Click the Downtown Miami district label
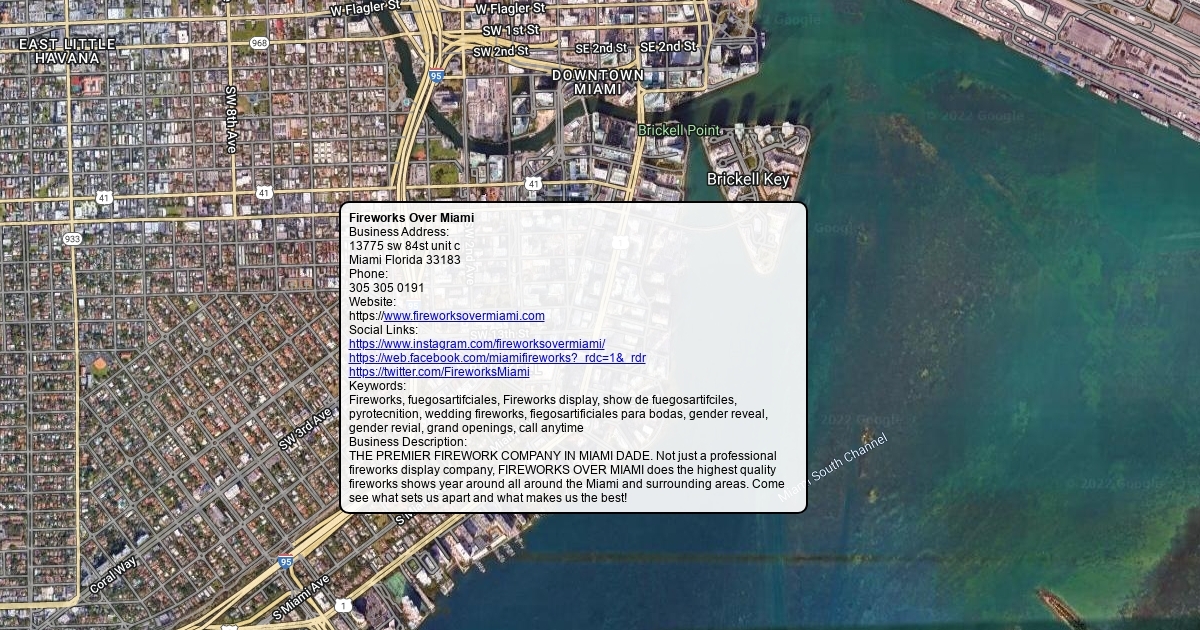1200x630 pixels. coord(598,82)
